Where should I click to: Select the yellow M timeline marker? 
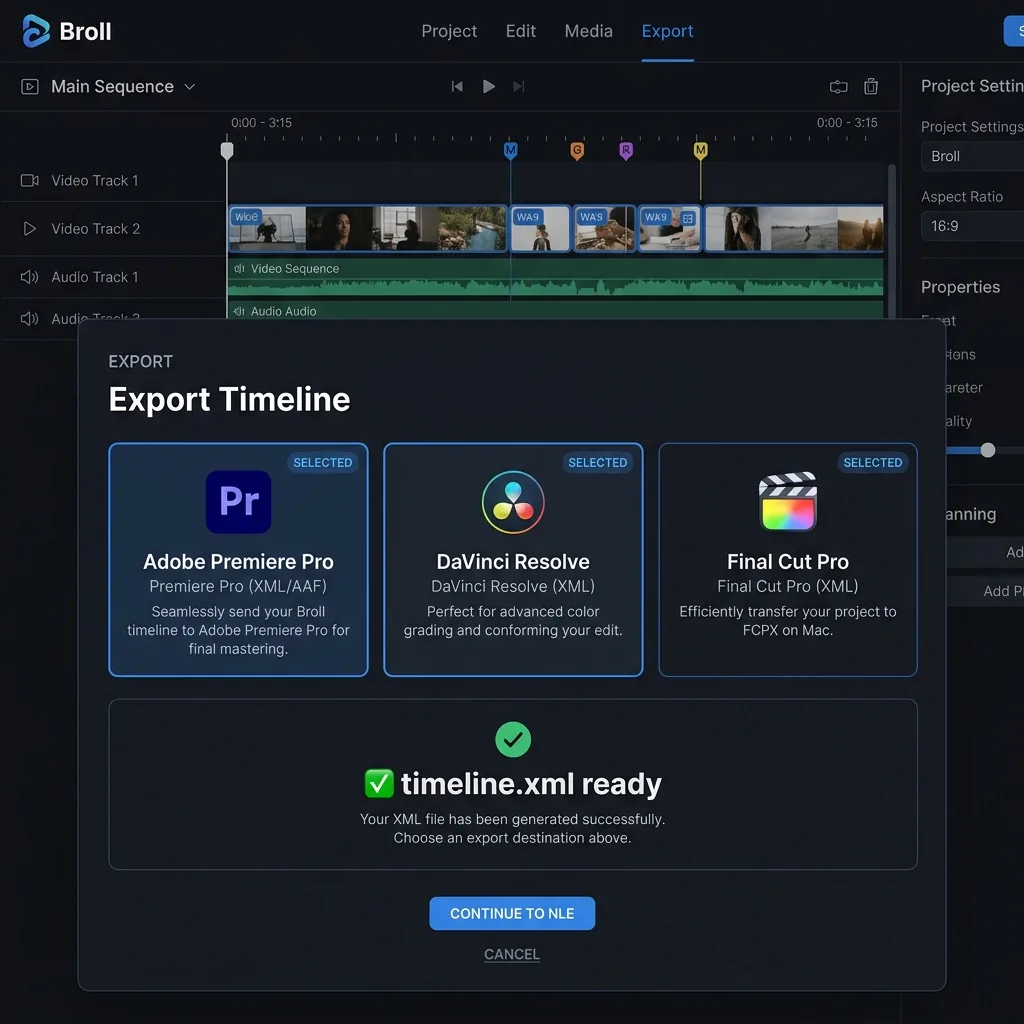pyautogui.click(x=700, y=151)
